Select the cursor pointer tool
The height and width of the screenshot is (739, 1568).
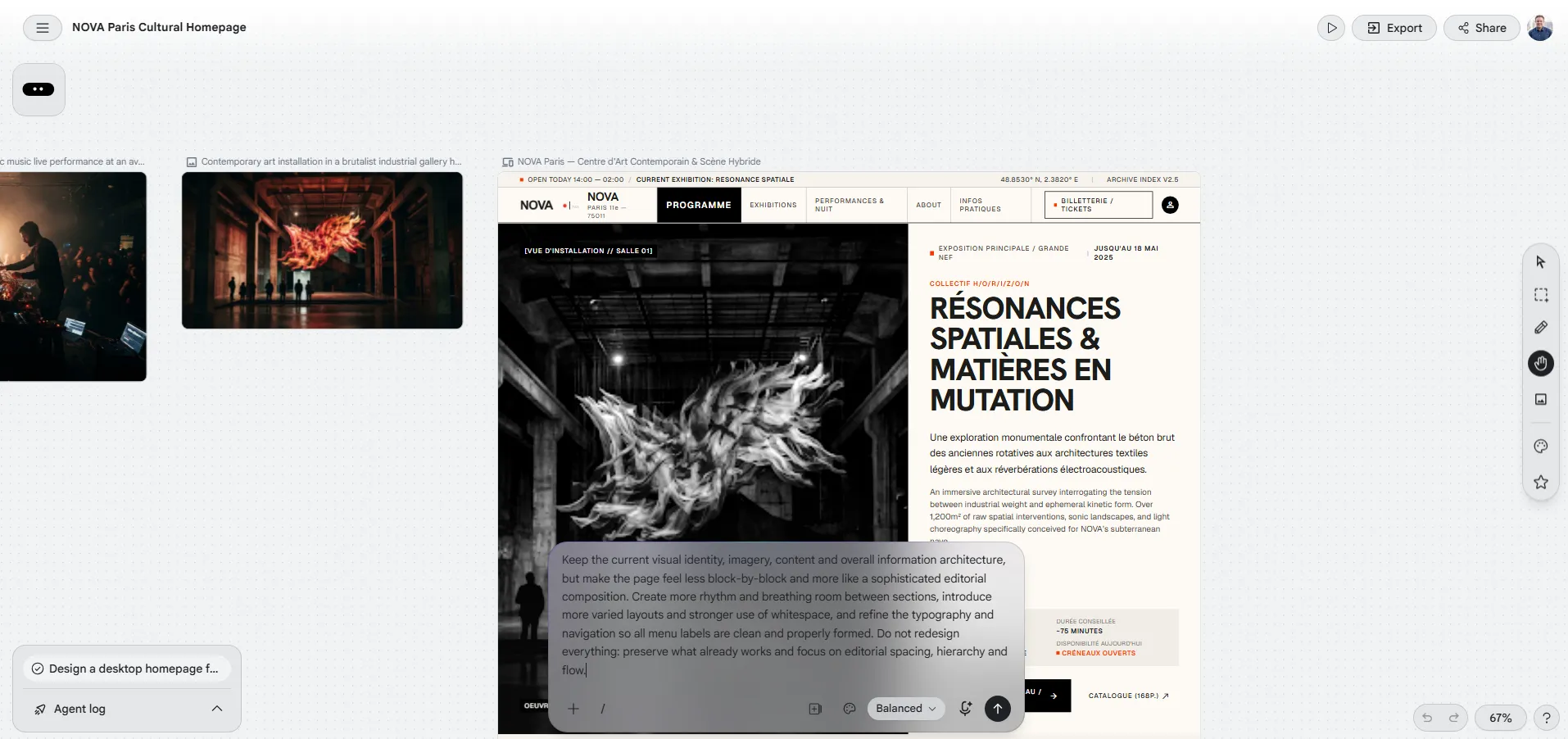pos(1541,262)
